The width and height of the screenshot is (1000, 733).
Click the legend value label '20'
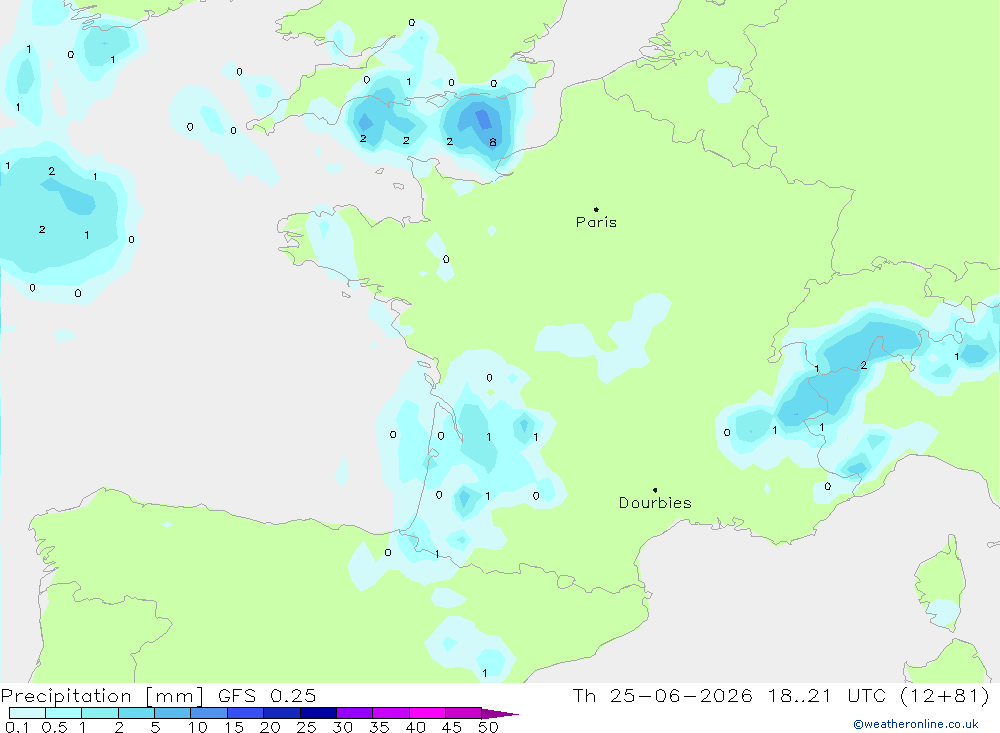point(270,727)
